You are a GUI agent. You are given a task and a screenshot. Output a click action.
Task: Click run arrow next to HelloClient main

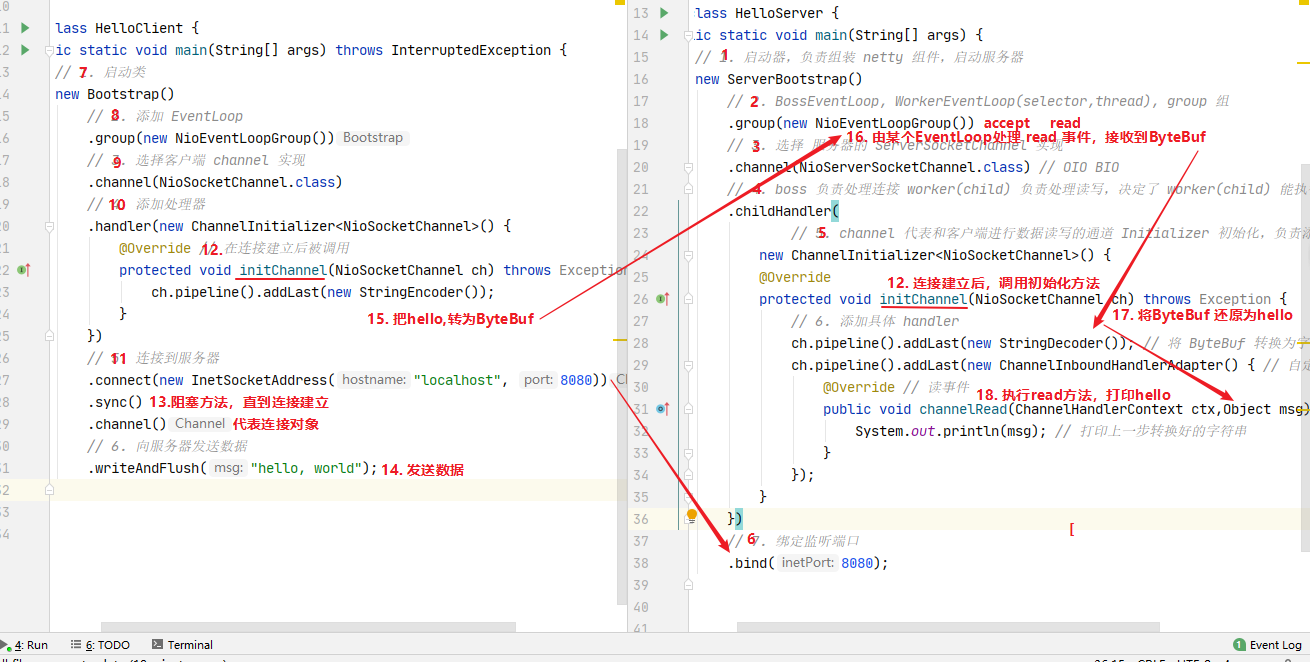[24, 50]
